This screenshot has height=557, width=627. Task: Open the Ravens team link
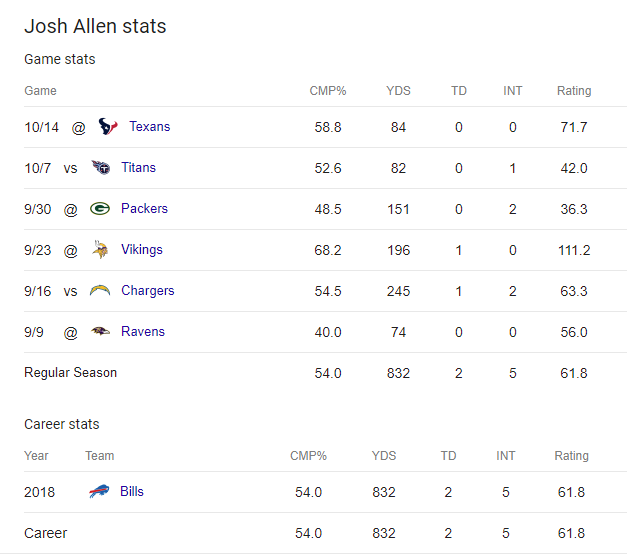pyautogui.click(x=143, y=331)
